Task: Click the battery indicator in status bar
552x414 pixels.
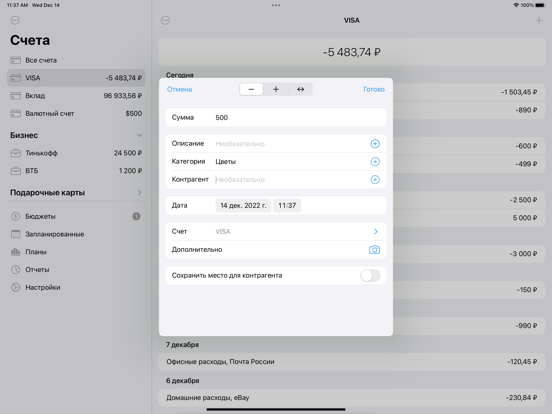Action: click(x=540, y=5)
